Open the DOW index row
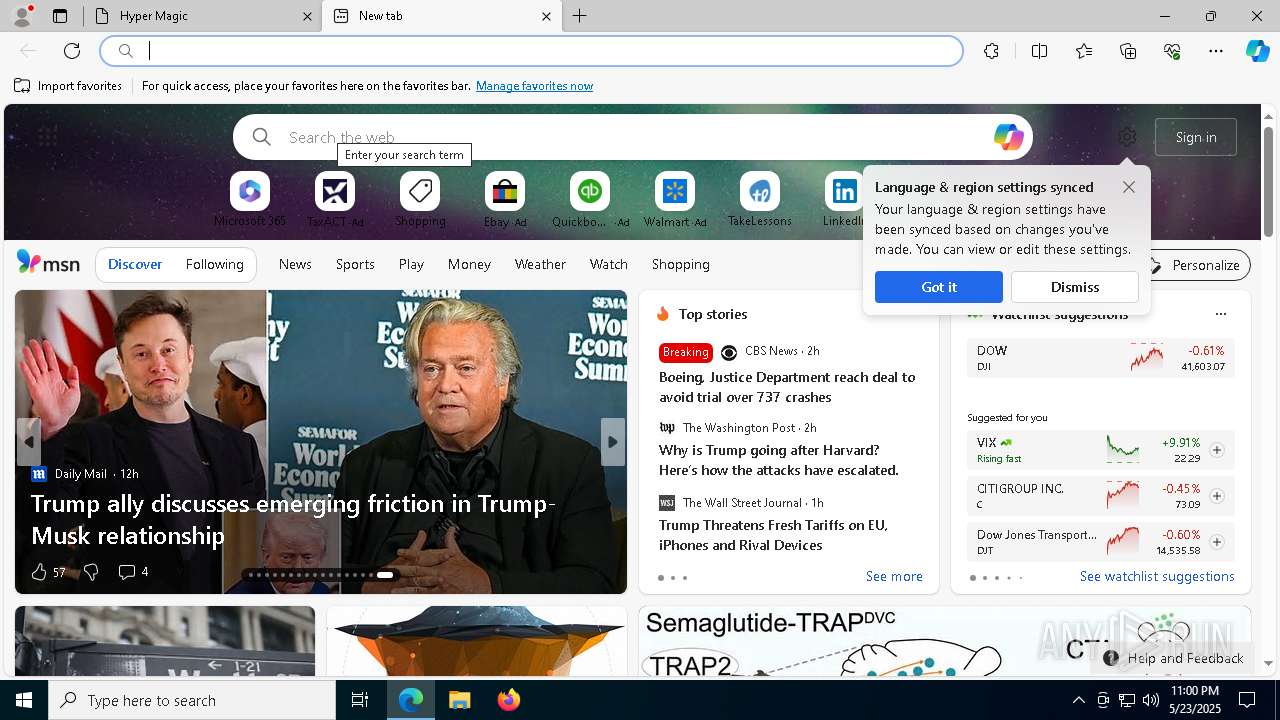The width and height of the screenshot is (1280, 720). pos(1100,358)
